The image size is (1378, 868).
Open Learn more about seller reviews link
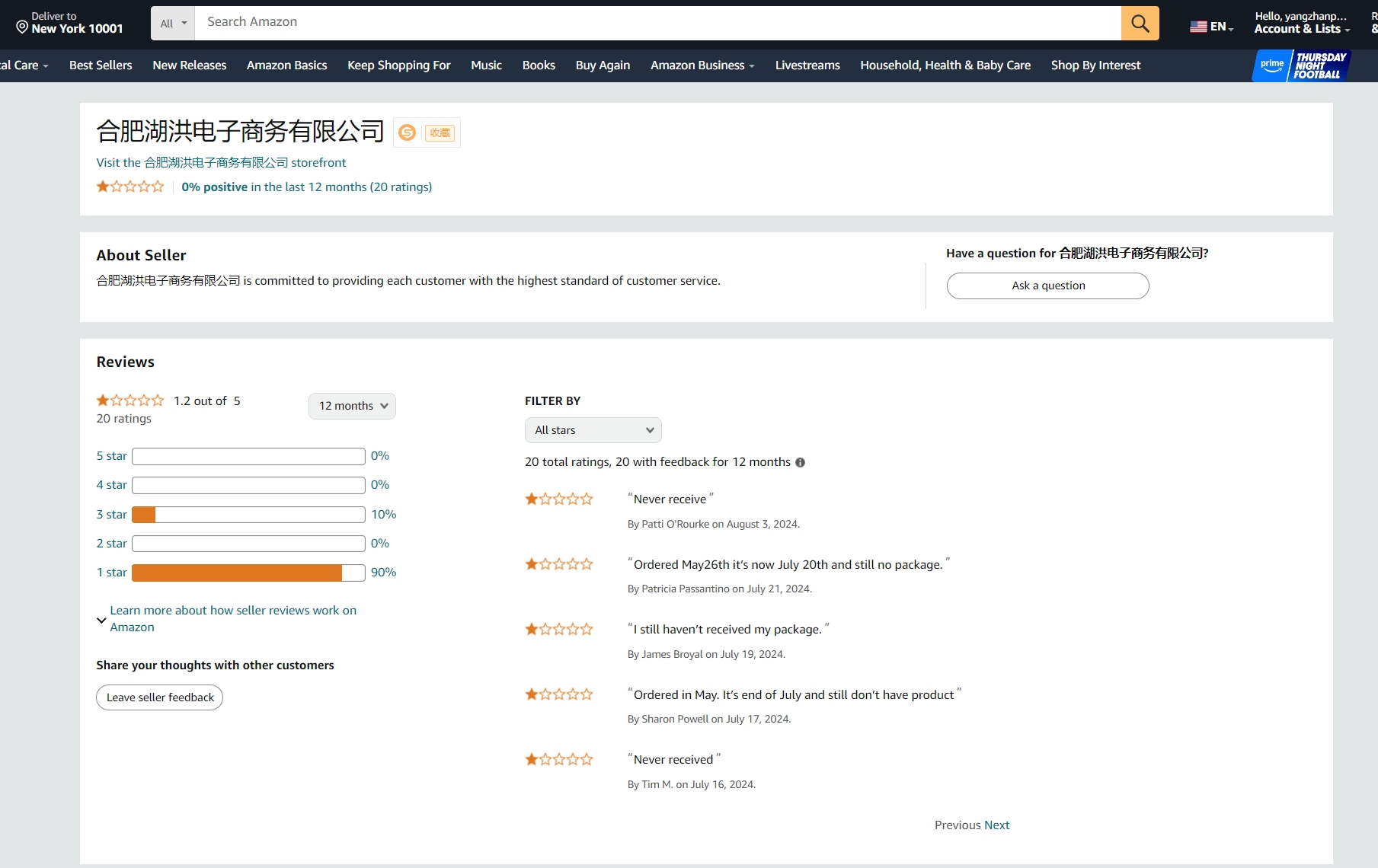point(233,619)
